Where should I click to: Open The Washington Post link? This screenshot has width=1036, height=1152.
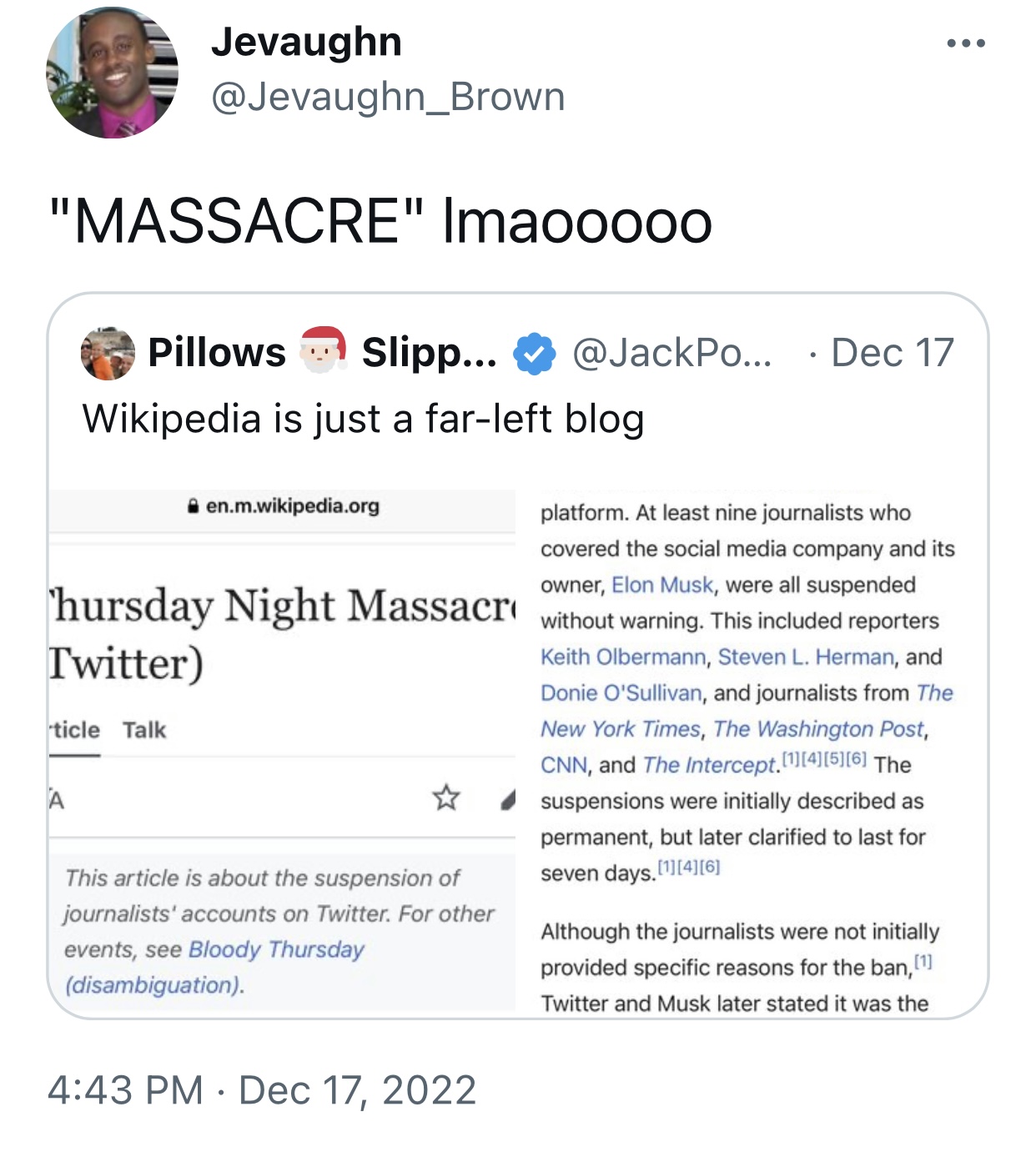coord(818,728)
